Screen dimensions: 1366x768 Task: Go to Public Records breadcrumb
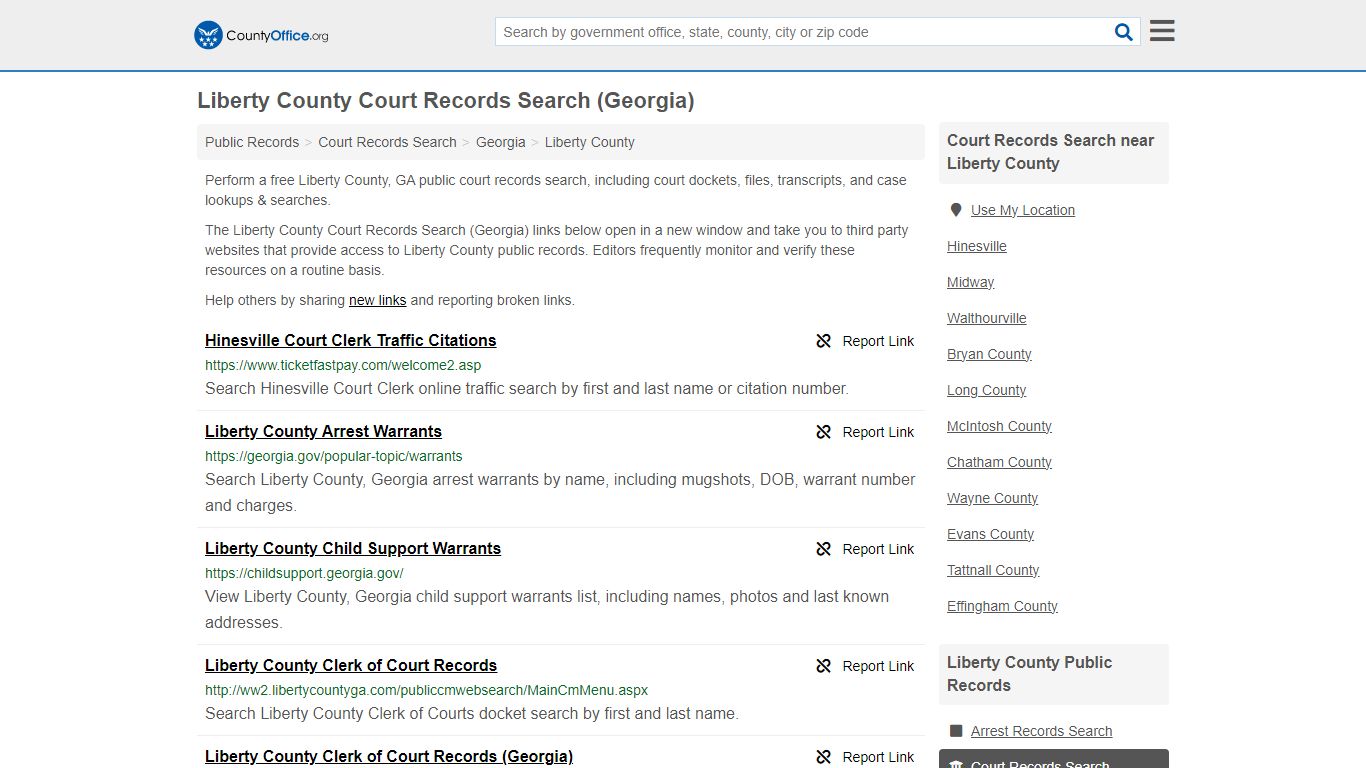pyautogui.click(x=252, y=142)
